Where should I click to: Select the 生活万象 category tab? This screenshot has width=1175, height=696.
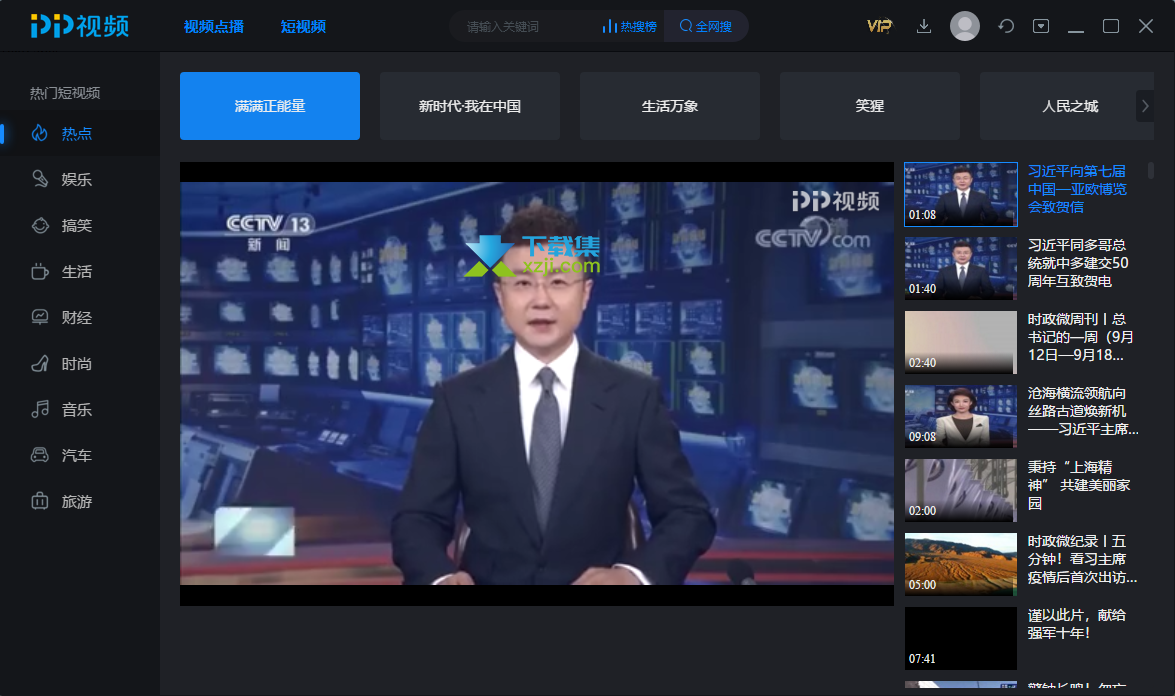tap(670, 106)
